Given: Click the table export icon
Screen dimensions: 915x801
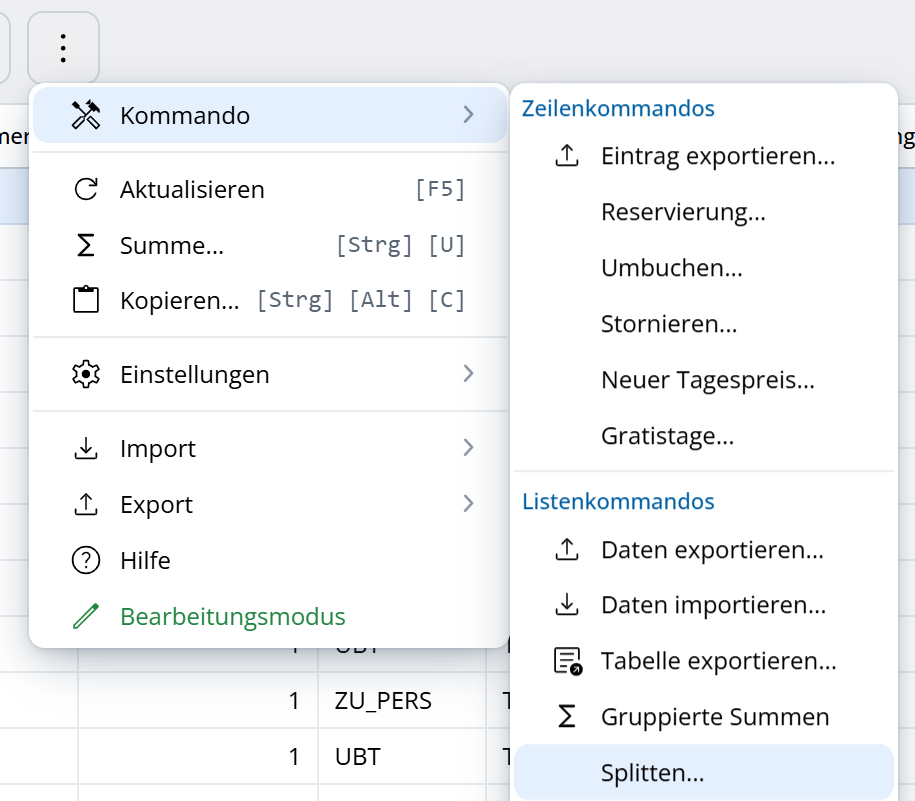Looking at the screenshot, I should (567, 661).
